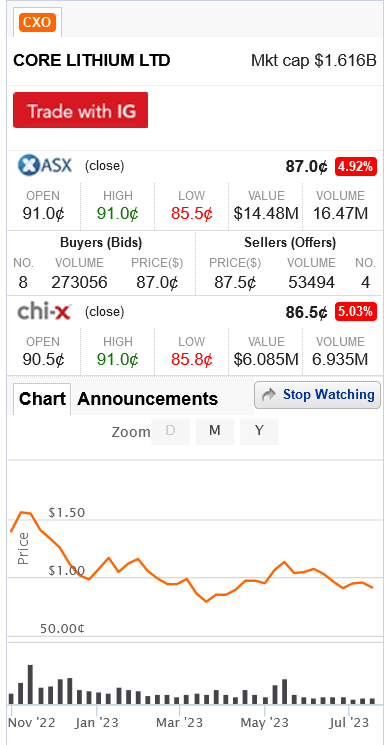The image size is (390, 745).
Task: Click the ASX exchange logo
Action: [x=45, y=165]
